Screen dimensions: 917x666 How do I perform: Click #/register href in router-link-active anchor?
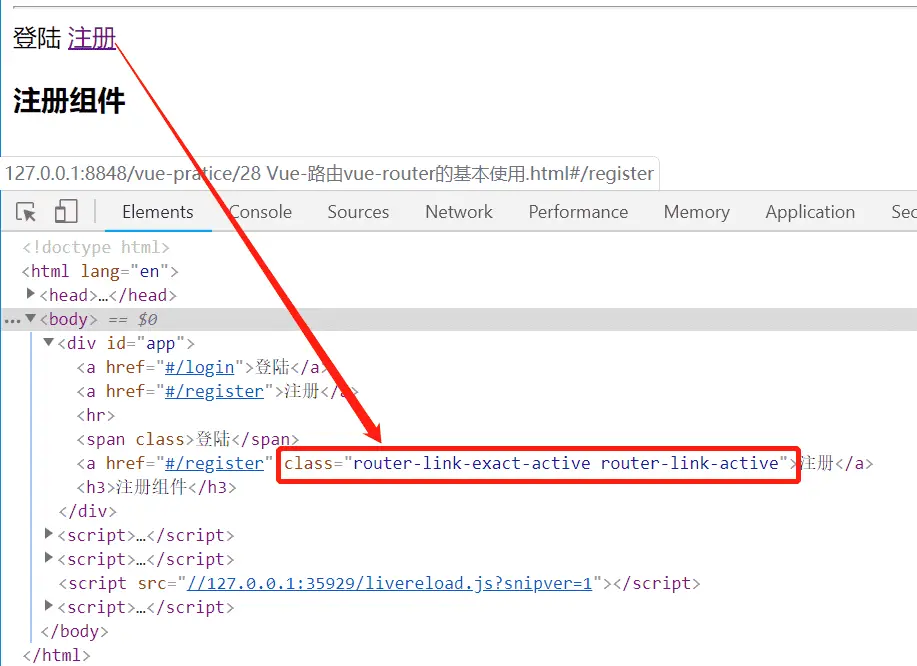[215, 464]
